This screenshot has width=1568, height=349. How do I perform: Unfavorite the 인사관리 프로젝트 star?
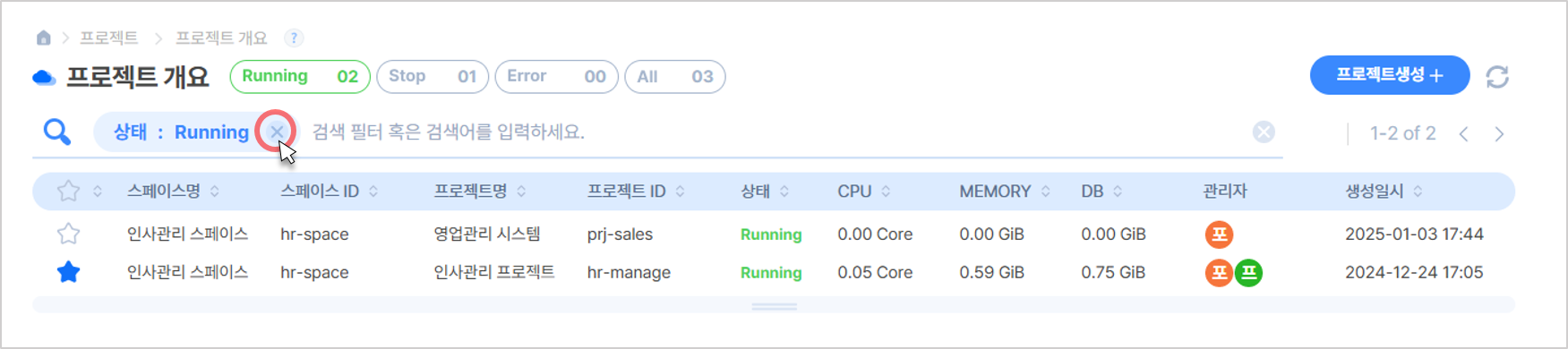tap(68, 272)
